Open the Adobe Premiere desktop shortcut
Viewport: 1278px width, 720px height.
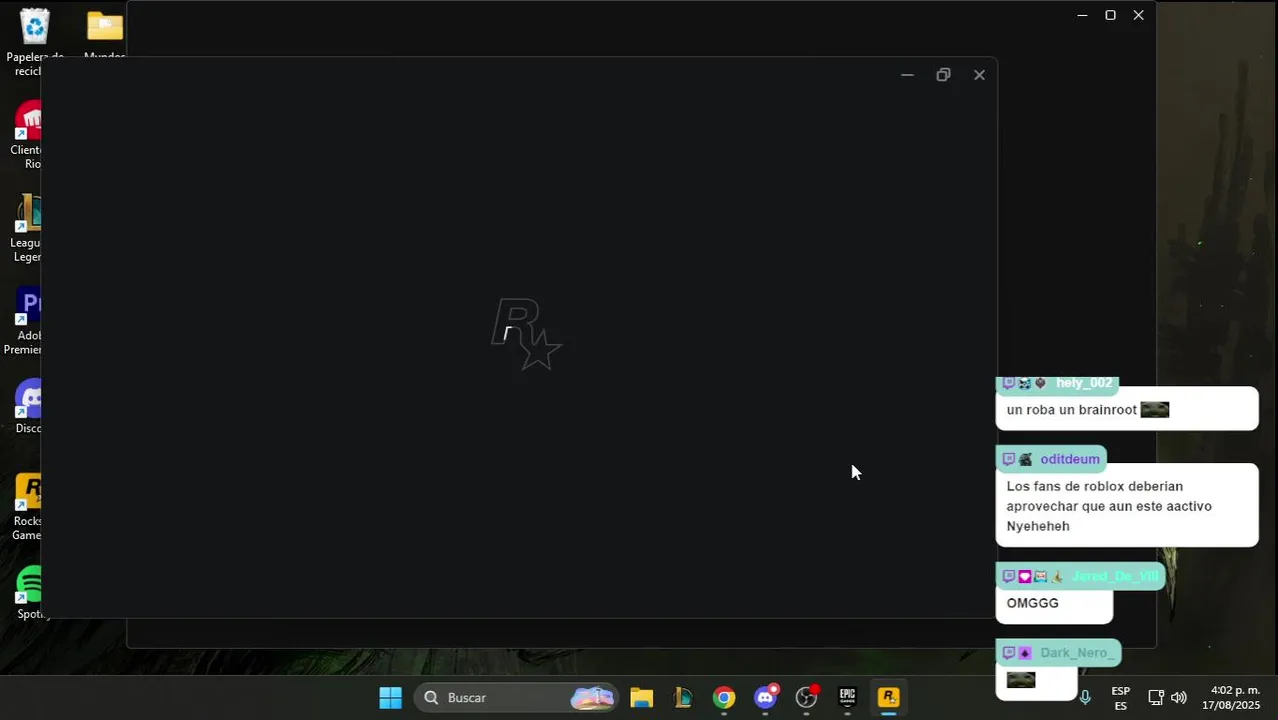coord(26,321)
